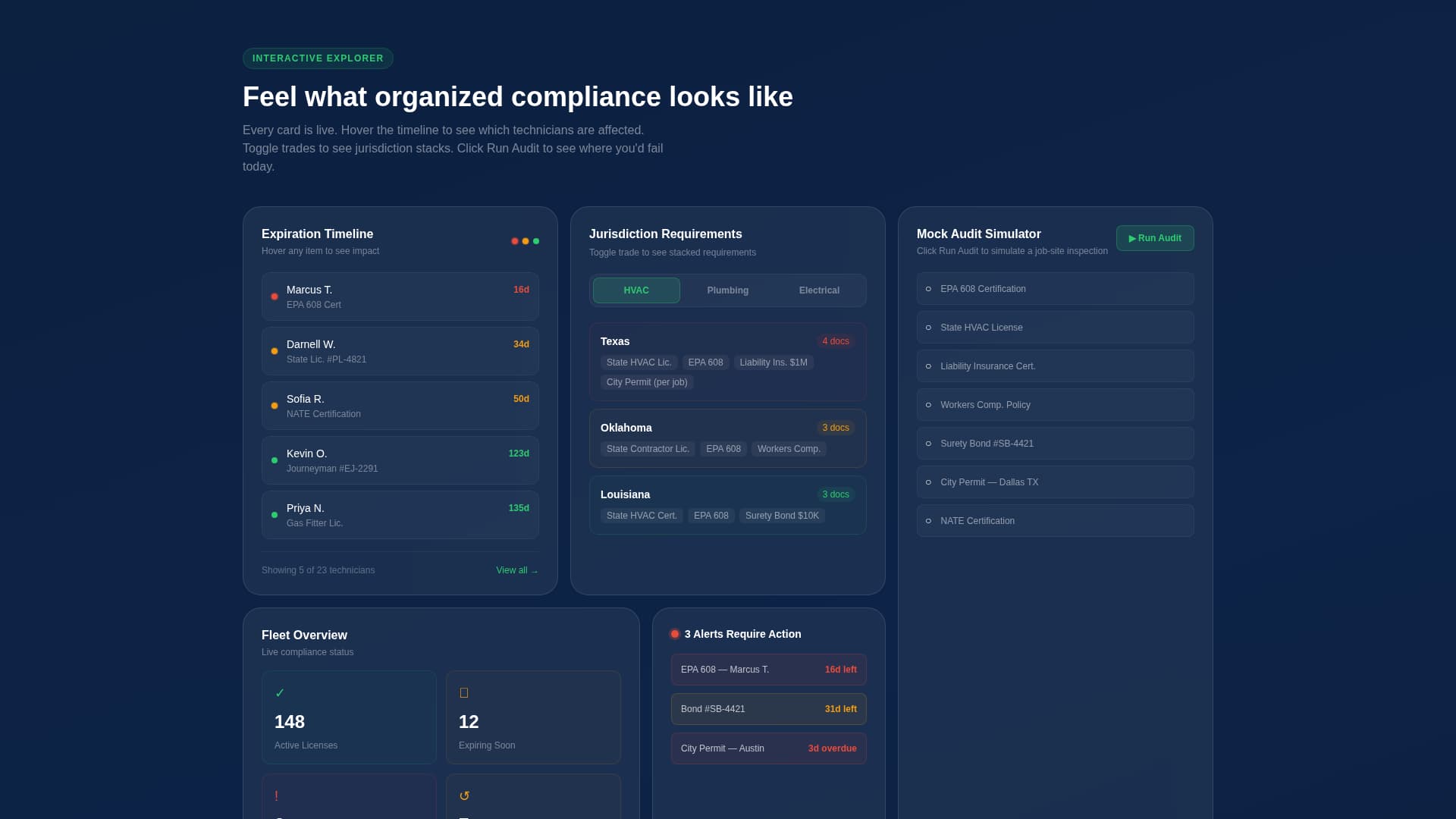Image resolution: width=1456 pixels, height=819 pixels.
Task: Click the red status dot beside Marcus T.
Action: (x=275, y=297)
